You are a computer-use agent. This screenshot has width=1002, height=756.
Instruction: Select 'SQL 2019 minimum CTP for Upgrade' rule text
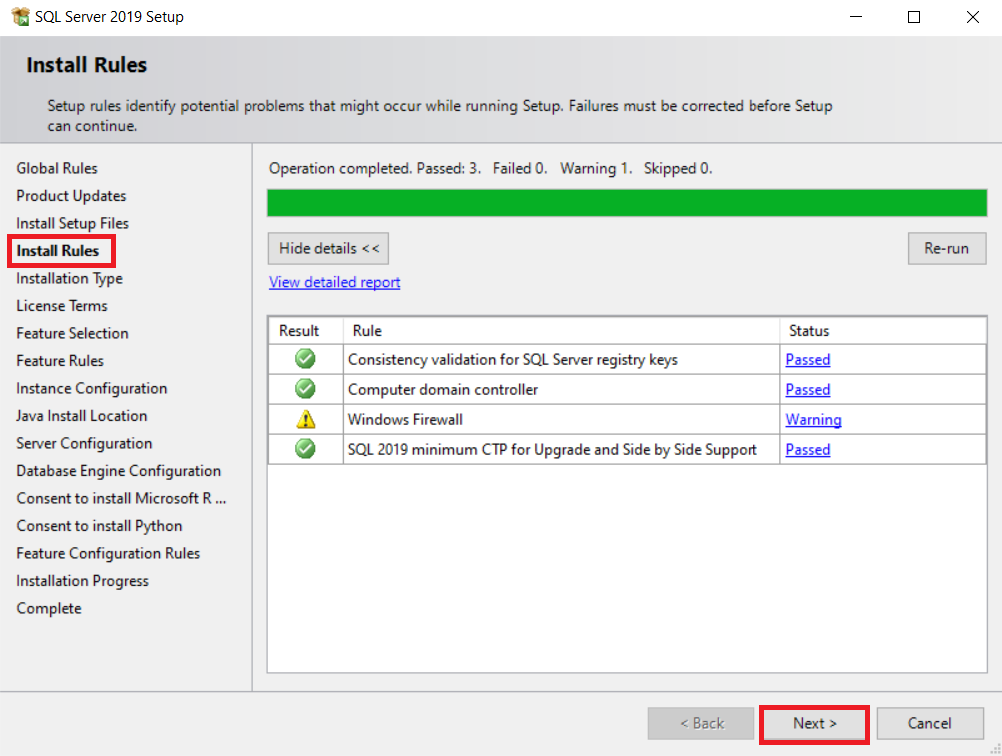[x=552, y=449]
